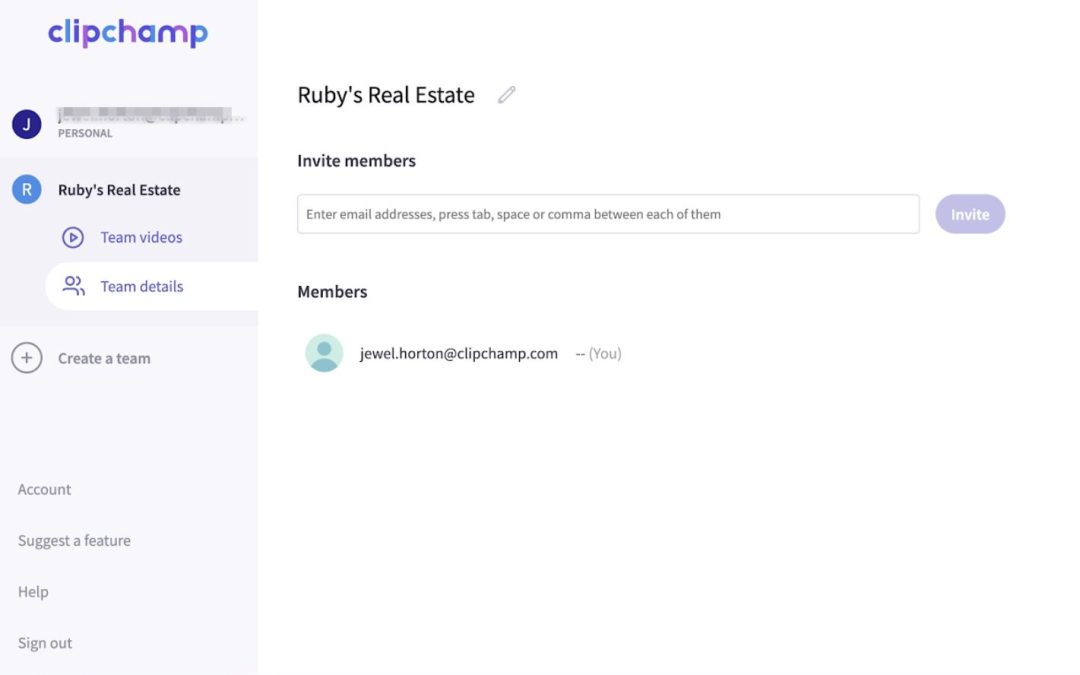
Task: Focus the invite email addresses field
Action: coord(608,214)
